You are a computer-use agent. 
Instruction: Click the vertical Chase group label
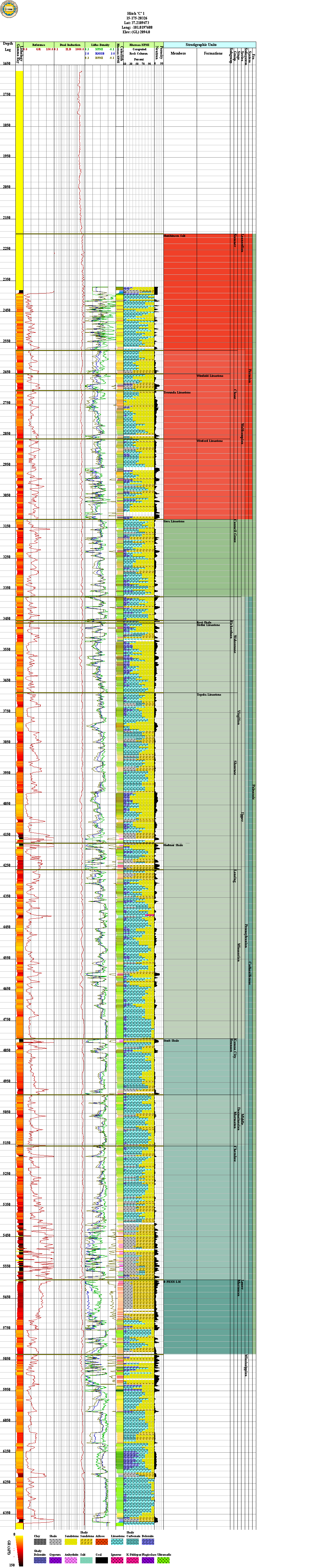(235, 394)
